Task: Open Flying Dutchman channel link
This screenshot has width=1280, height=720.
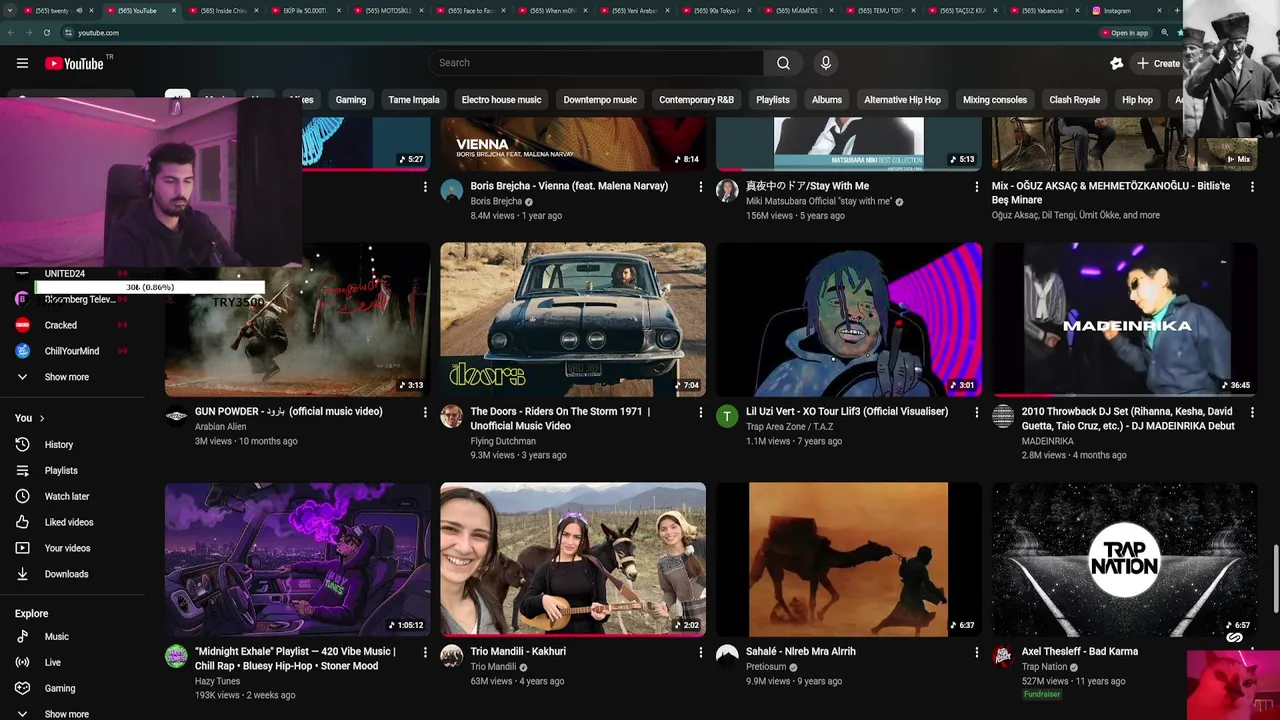Action: pos(503,441)
